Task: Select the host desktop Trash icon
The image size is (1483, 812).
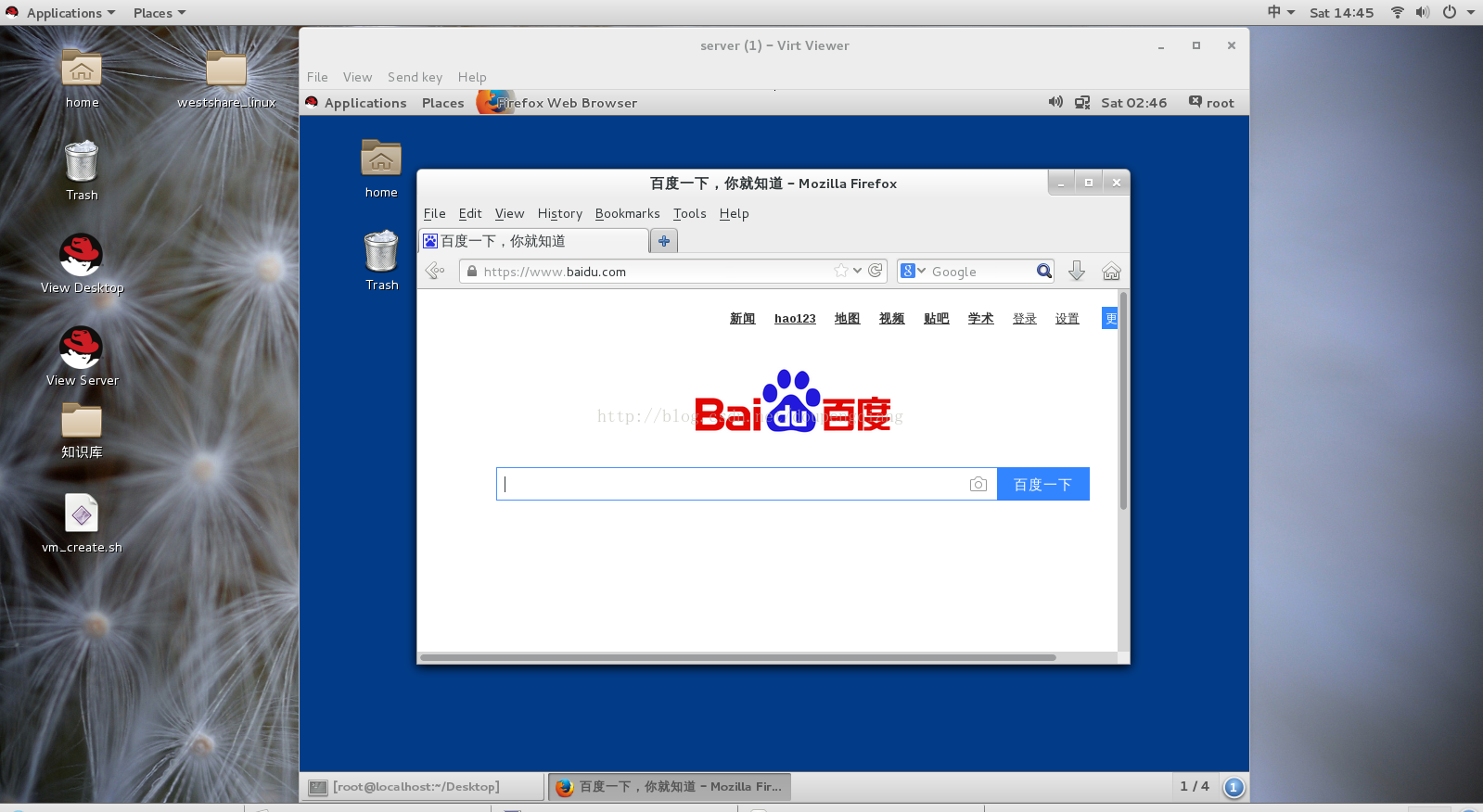Action: pyautogui.click(x=82, y=161)
